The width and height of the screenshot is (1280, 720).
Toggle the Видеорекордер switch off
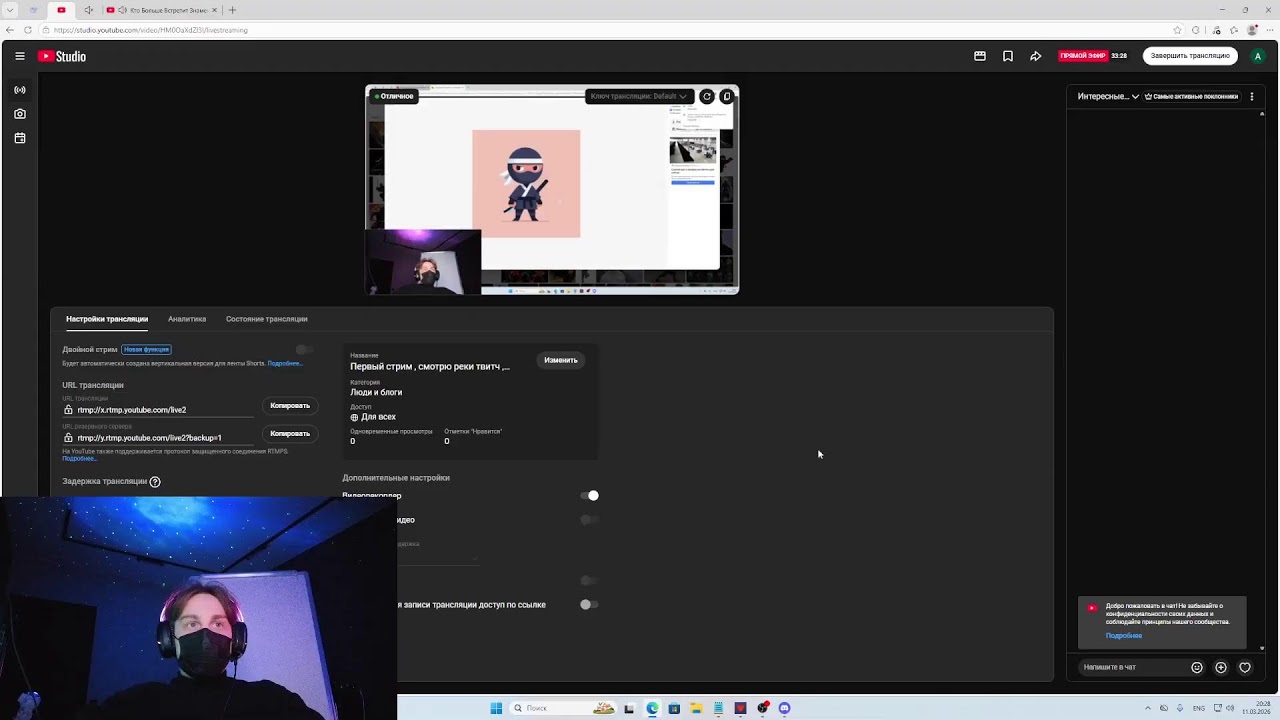(x=589, y=495)
